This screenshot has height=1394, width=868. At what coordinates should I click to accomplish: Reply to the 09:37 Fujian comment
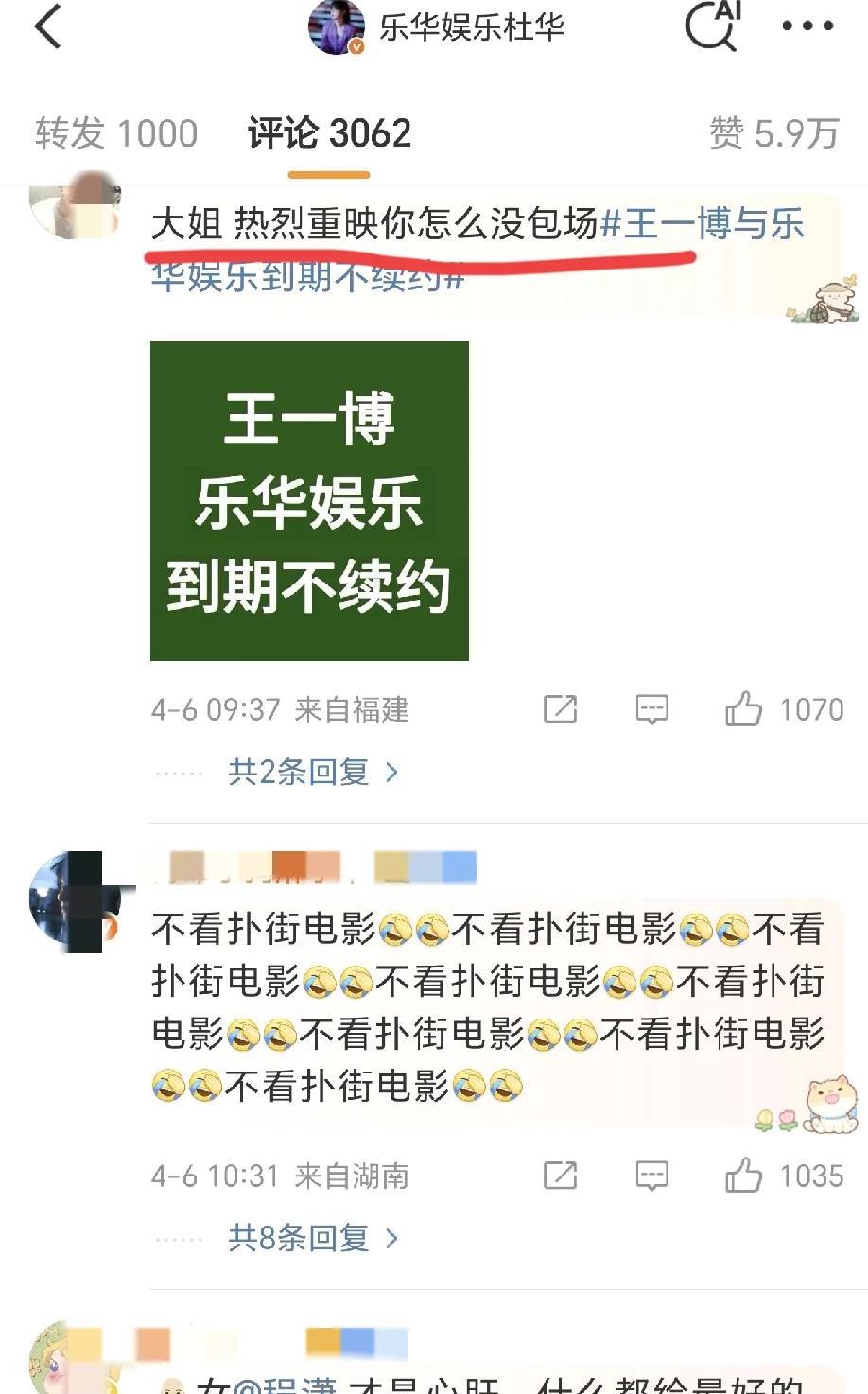pyautogui.click(x=652, y=709)
